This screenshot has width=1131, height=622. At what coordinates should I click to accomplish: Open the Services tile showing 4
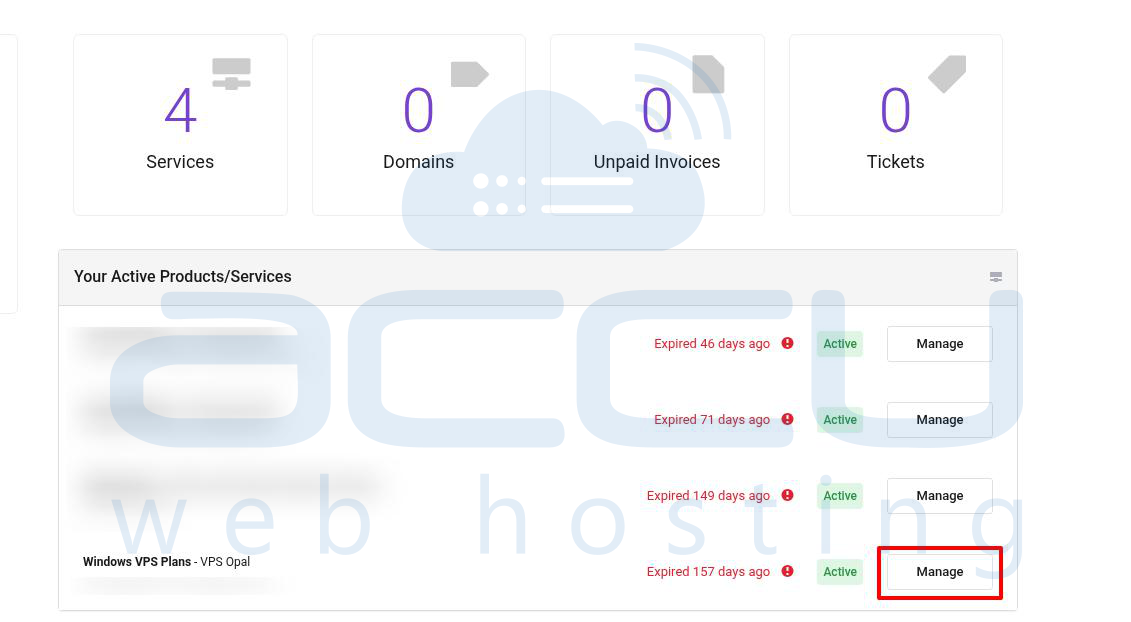point(180,125)
